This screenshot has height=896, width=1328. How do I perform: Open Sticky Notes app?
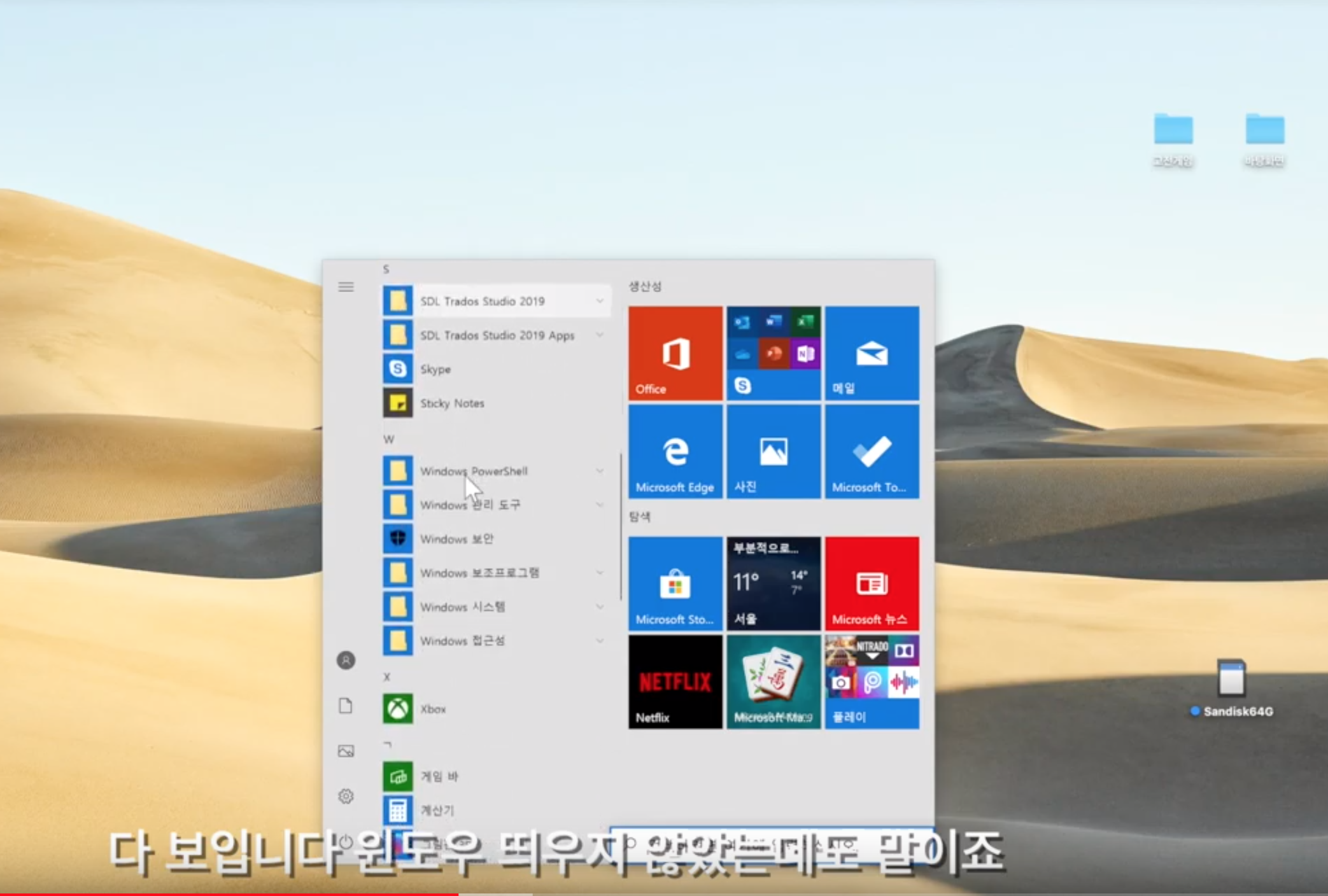pos(452,403)
